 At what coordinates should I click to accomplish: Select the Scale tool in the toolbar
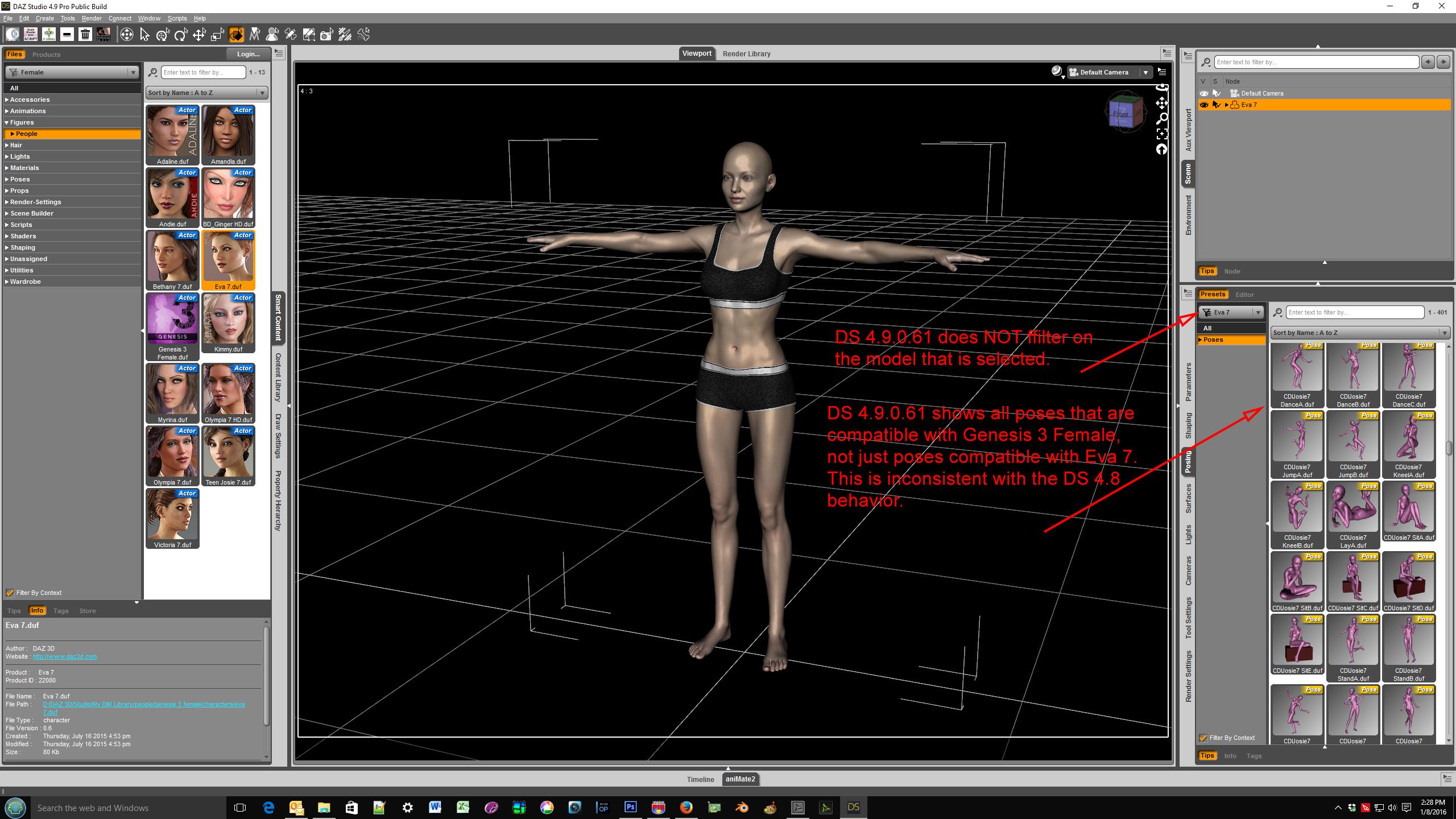[x=217, y=35]
